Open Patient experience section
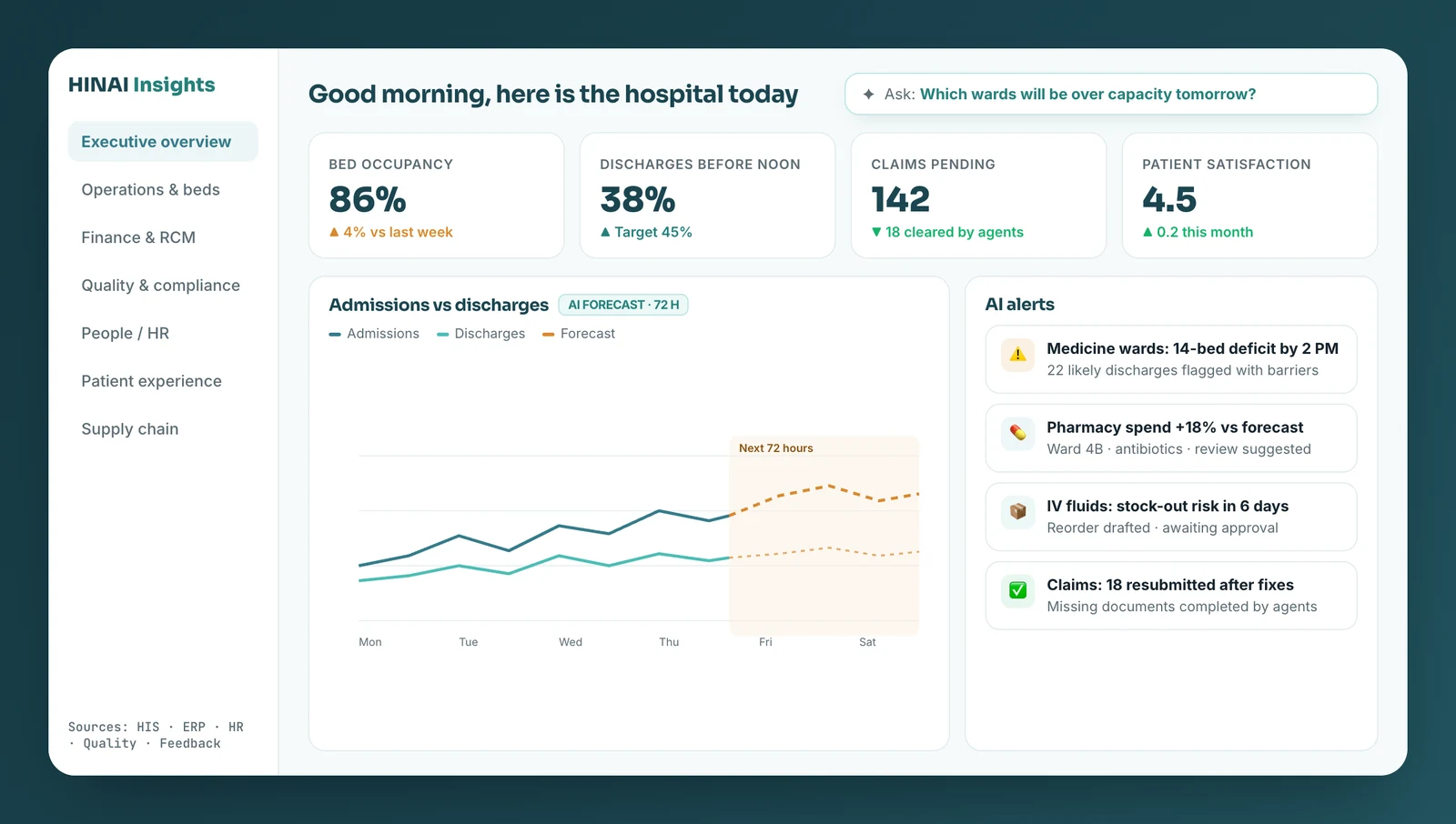This screenshot has width=1456, height=824. (x=163, y=381)
